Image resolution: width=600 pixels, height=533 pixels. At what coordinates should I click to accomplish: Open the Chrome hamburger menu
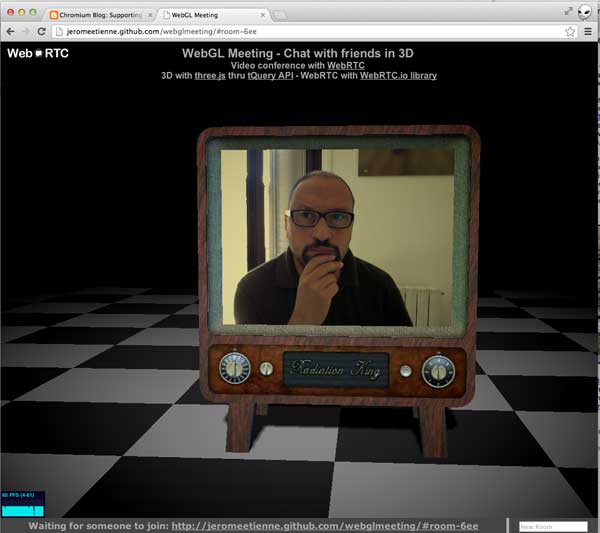pos(588,32)
